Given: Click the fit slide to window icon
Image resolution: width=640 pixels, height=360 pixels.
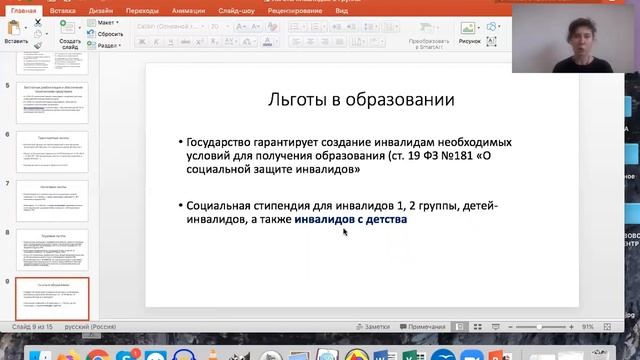Looking at the screenshot, I should coord(607,327).
